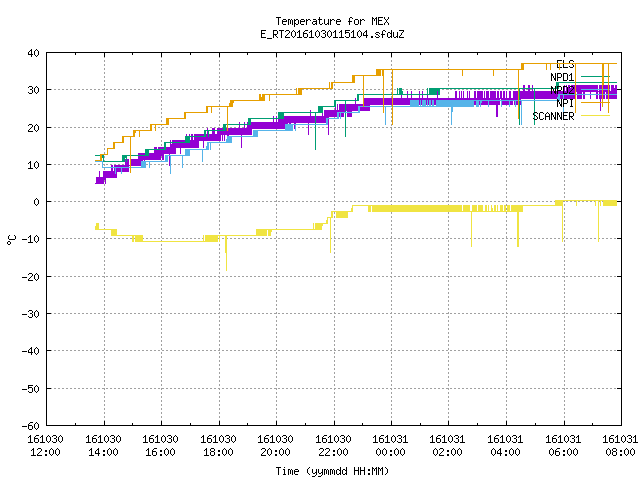This screenshot has width=640, height=480.
Task: Click the x-axis tick label 161030 20:00
Action: (276, 446)
